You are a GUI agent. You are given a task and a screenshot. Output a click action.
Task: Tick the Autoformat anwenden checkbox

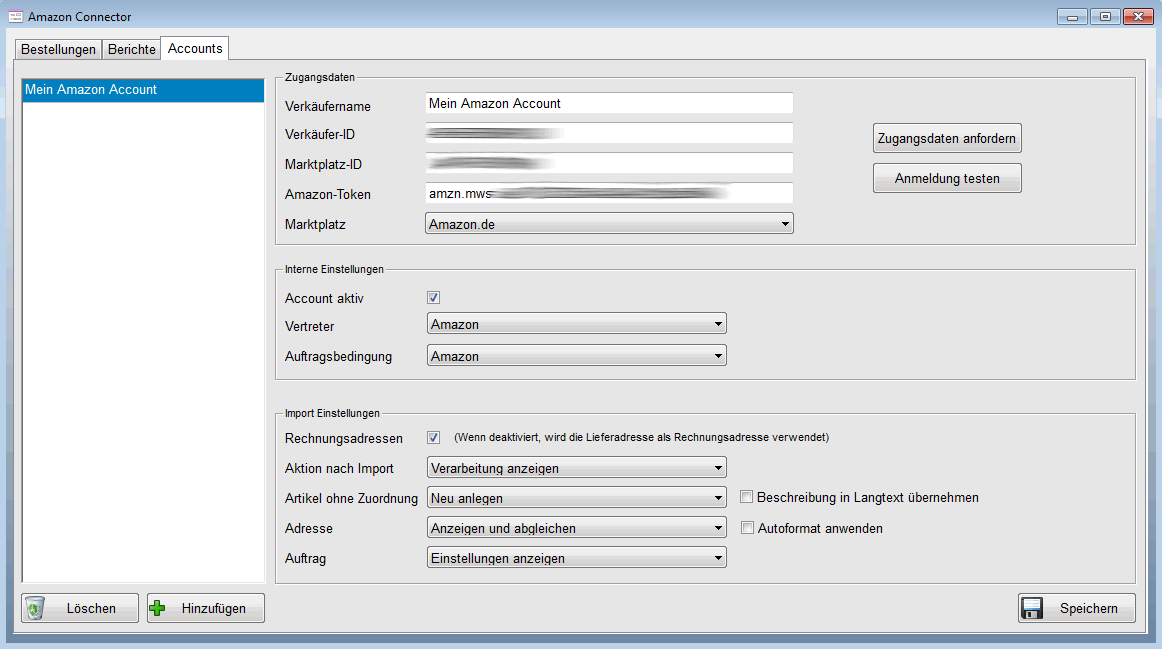click(x=747, y=527)
